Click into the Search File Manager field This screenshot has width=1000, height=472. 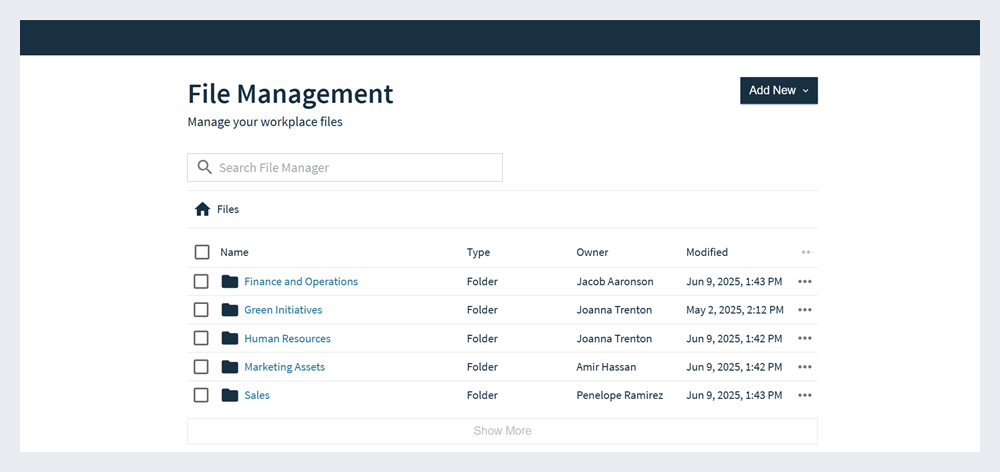point(355,167)
